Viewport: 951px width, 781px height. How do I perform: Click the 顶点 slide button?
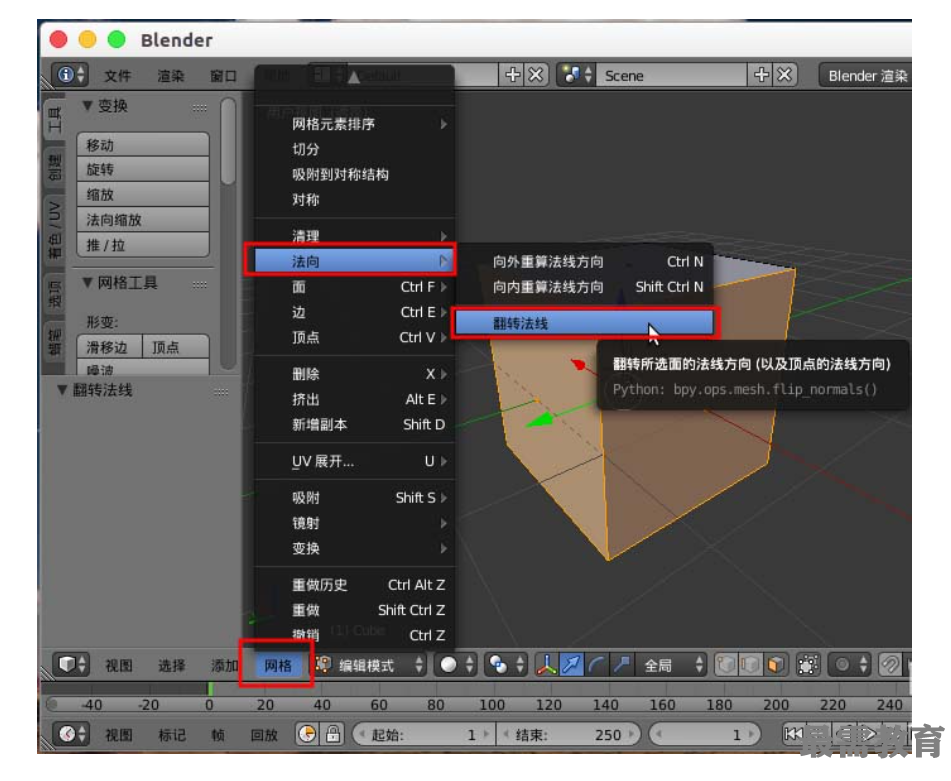[176, 347]
